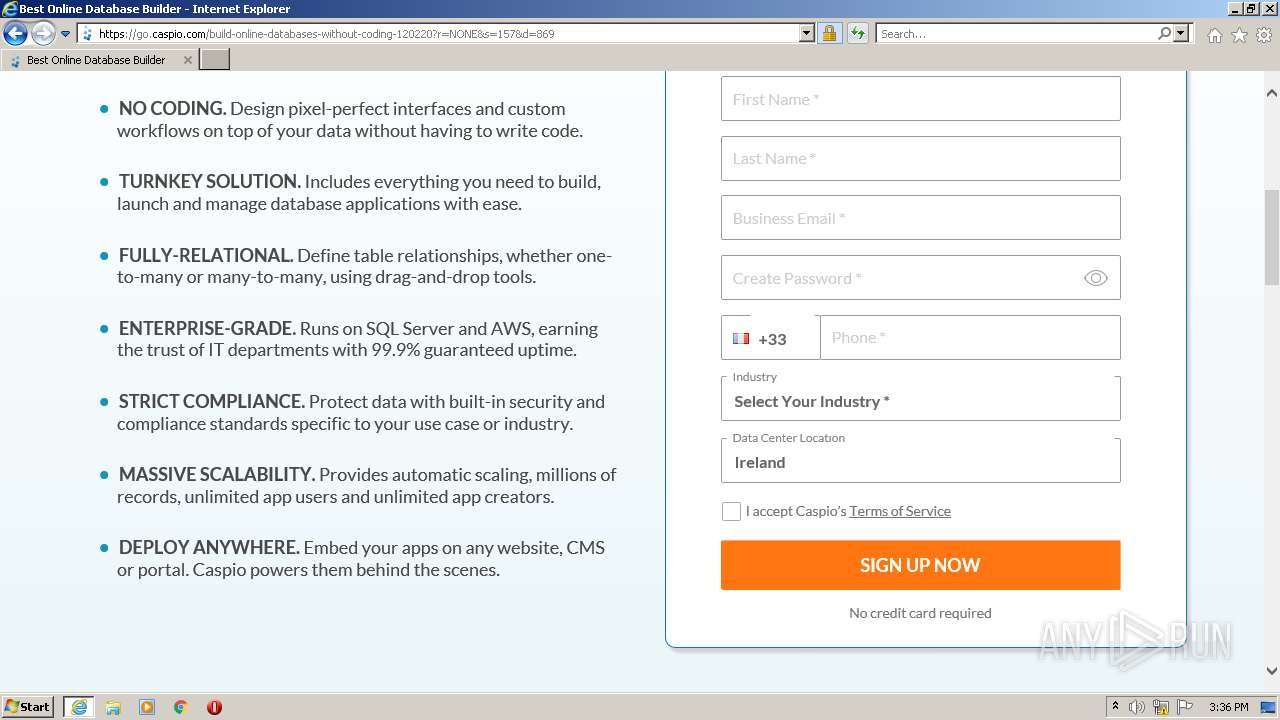This screenshot has width=1280, height=720.
Task: View the security lock icon in address bar
Action: [829, 33]
